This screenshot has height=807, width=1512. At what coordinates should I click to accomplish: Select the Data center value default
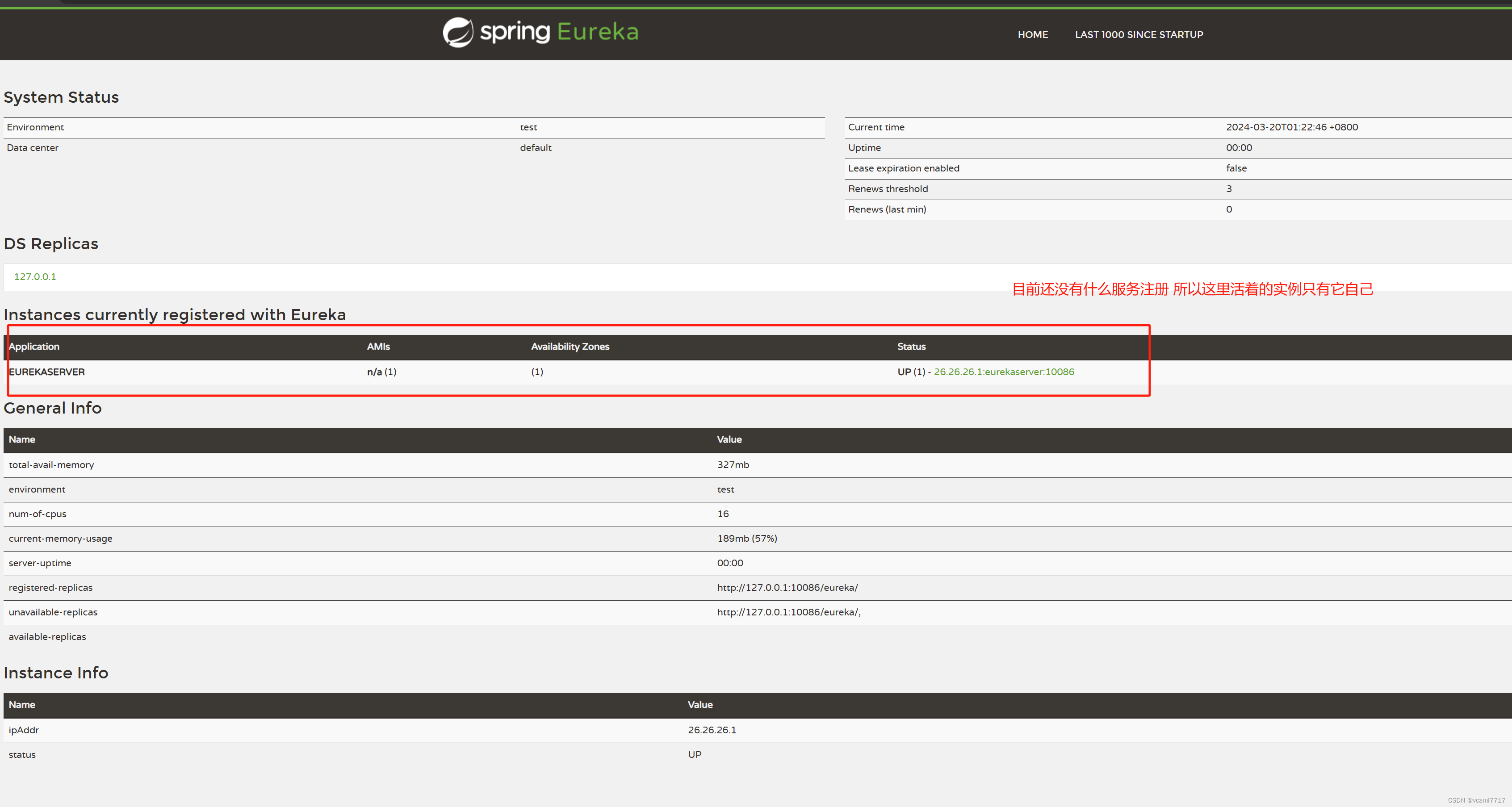click(535, 147)
